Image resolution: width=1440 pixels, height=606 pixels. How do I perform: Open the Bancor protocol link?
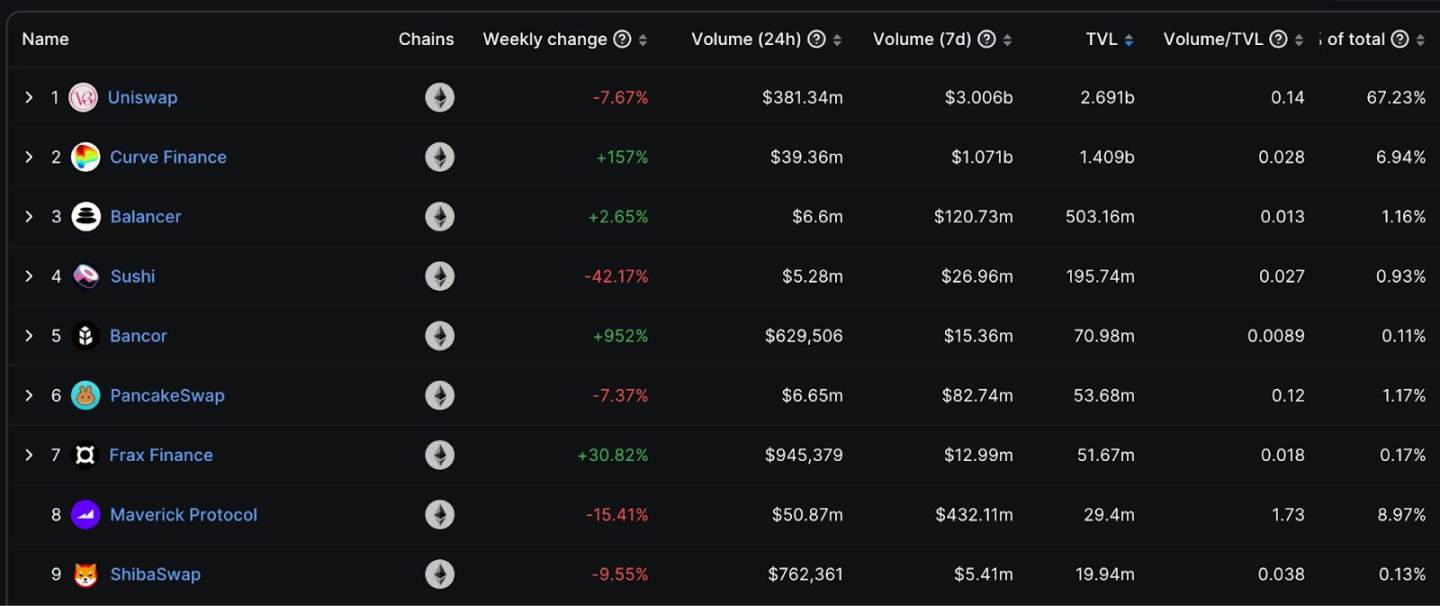point(138,336)
